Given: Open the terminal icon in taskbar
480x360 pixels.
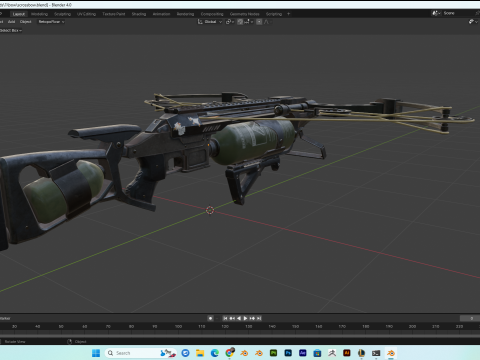Looking at the screenshot, I should (x=376, y=353).
